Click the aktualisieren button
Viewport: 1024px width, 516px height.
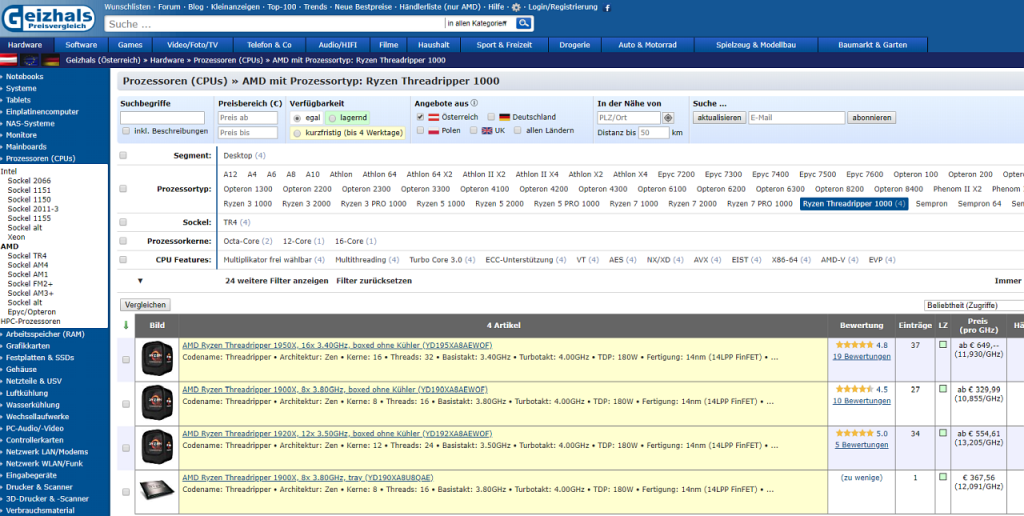point(719,118)
